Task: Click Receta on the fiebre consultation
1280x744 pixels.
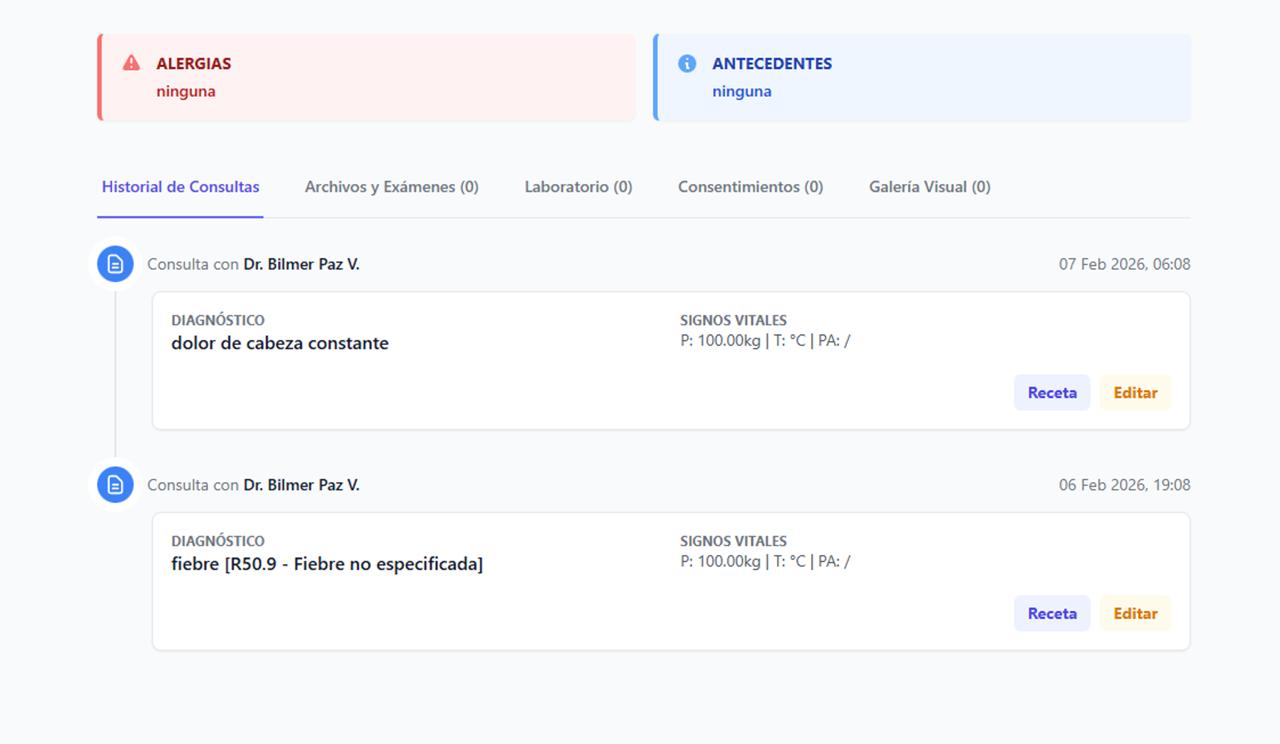Action: 1051,613
